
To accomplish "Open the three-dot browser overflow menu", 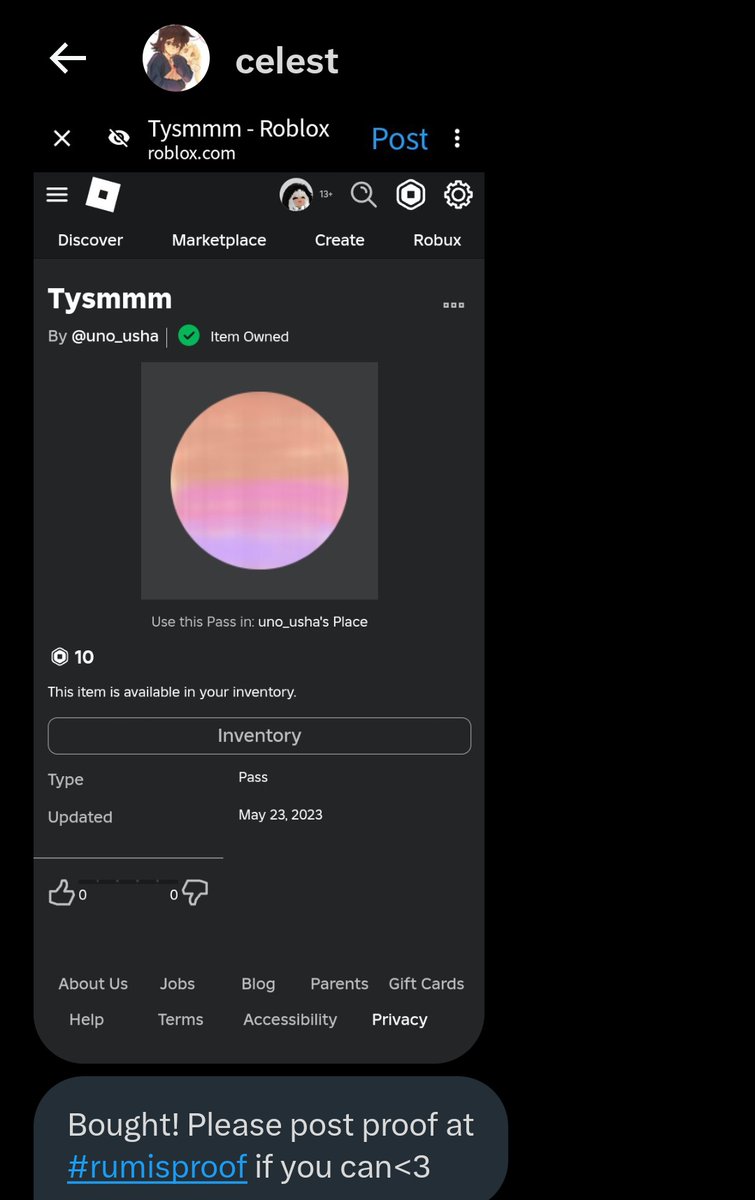I will click(457, 138).
